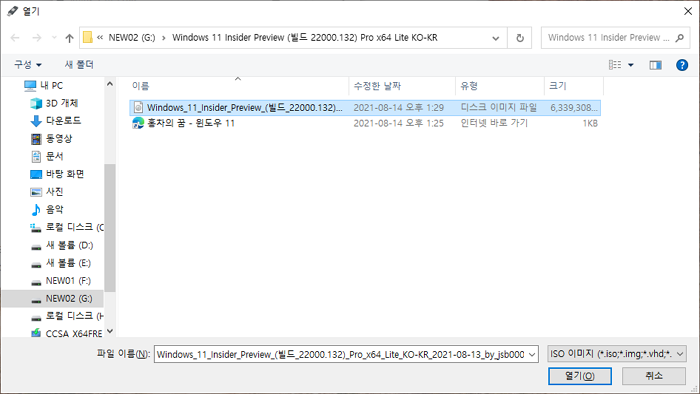Click the 열기(O) button

point(579,376)
